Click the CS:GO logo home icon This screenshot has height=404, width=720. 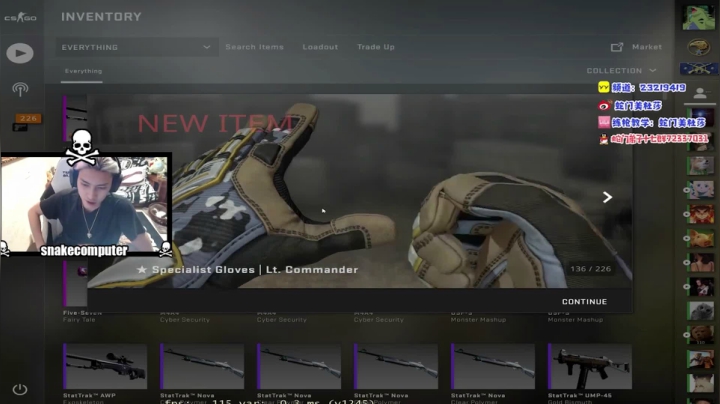pyautogui.click(x=20, y=18)
